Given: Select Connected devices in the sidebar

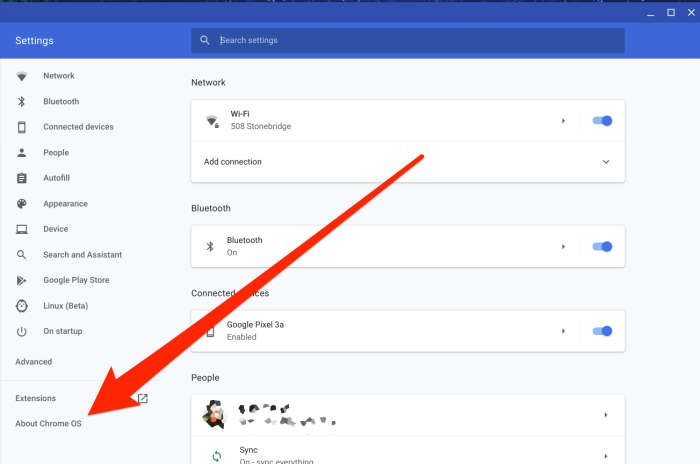Looking at the screenshot, I should click(78, 127).
